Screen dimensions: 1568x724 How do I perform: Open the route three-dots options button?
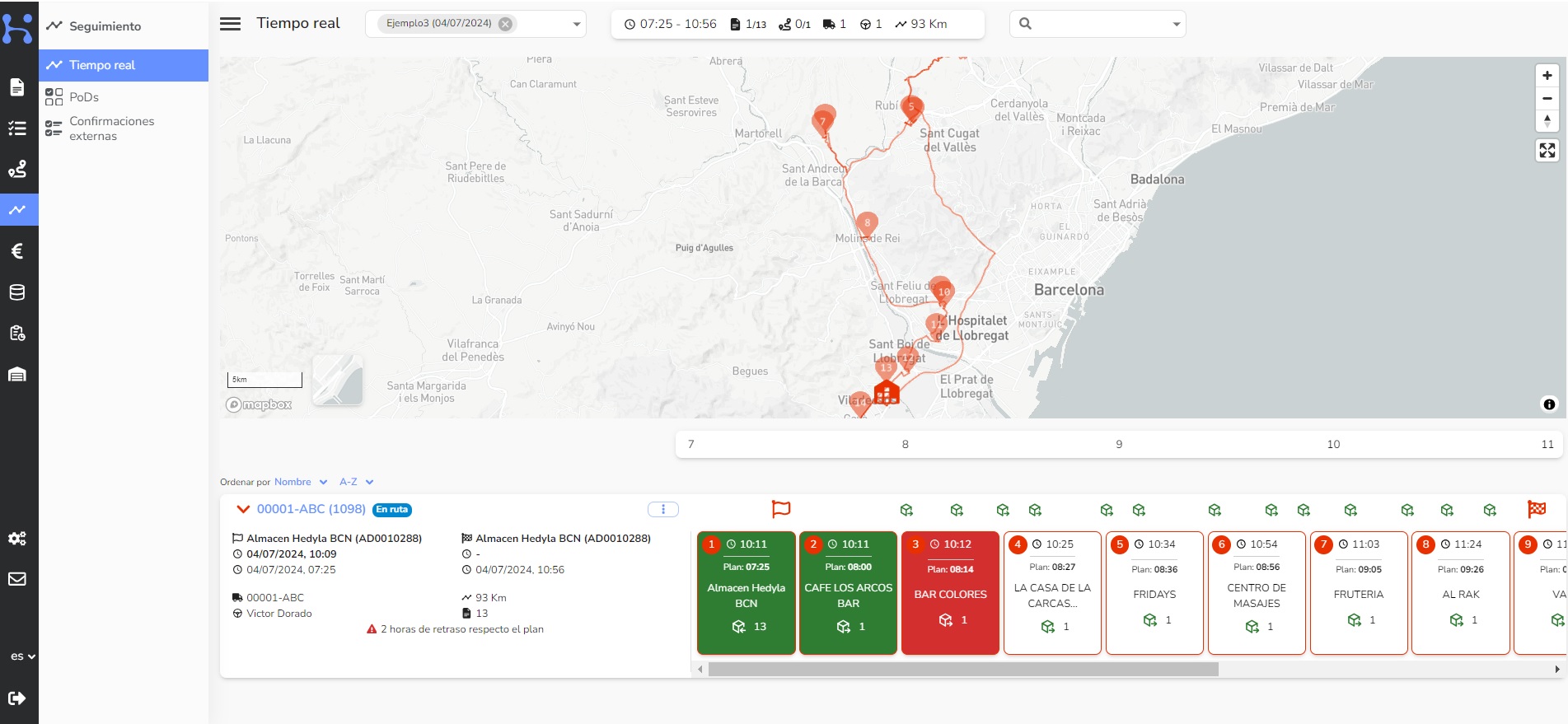tap(663, 509)
